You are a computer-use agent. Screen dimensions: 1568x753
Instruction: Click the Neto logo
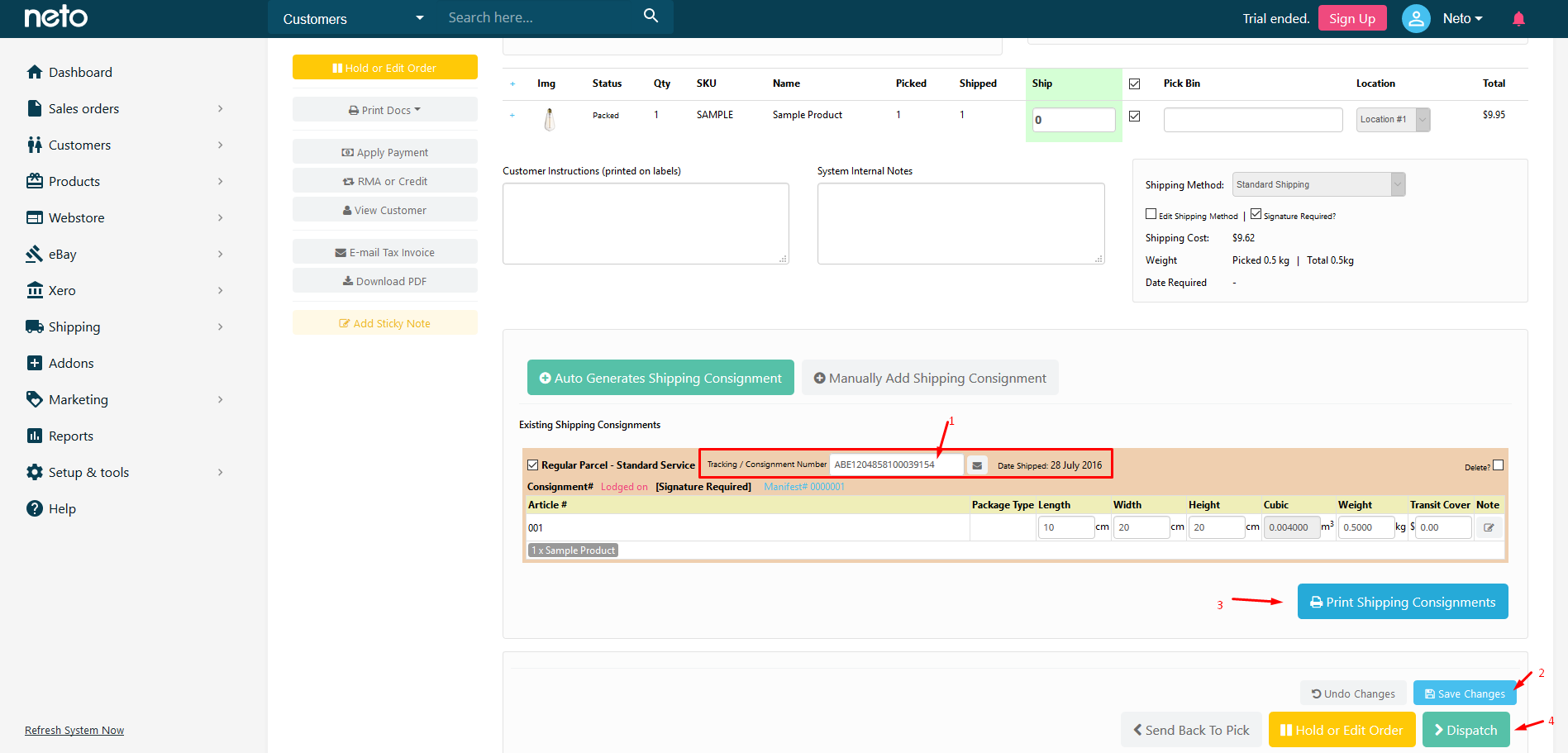[x=55, y=17]
